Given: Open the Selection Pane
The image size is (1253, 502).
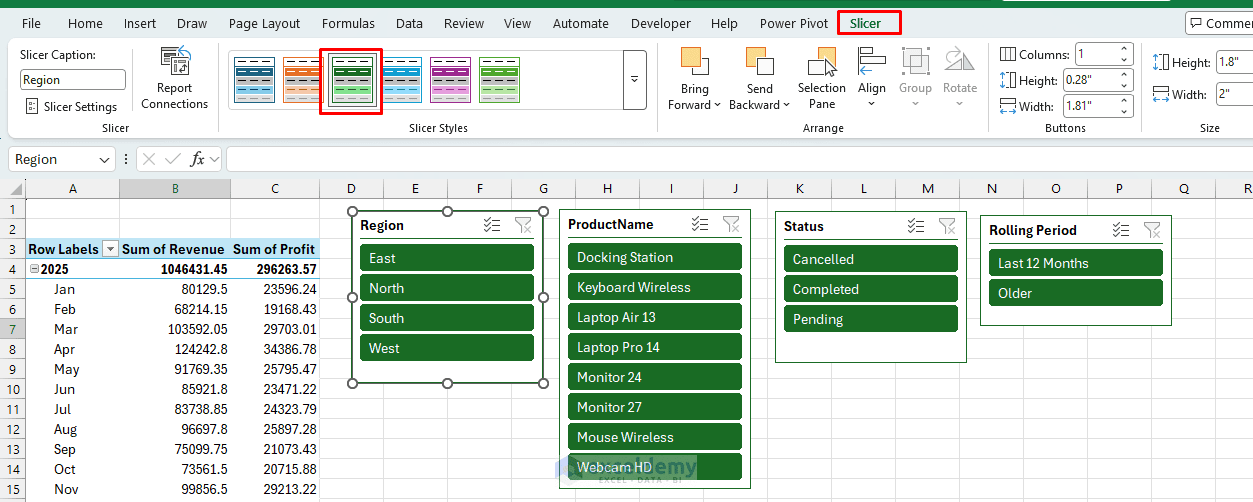Looking at the screenshot, I should pos(822,78).
